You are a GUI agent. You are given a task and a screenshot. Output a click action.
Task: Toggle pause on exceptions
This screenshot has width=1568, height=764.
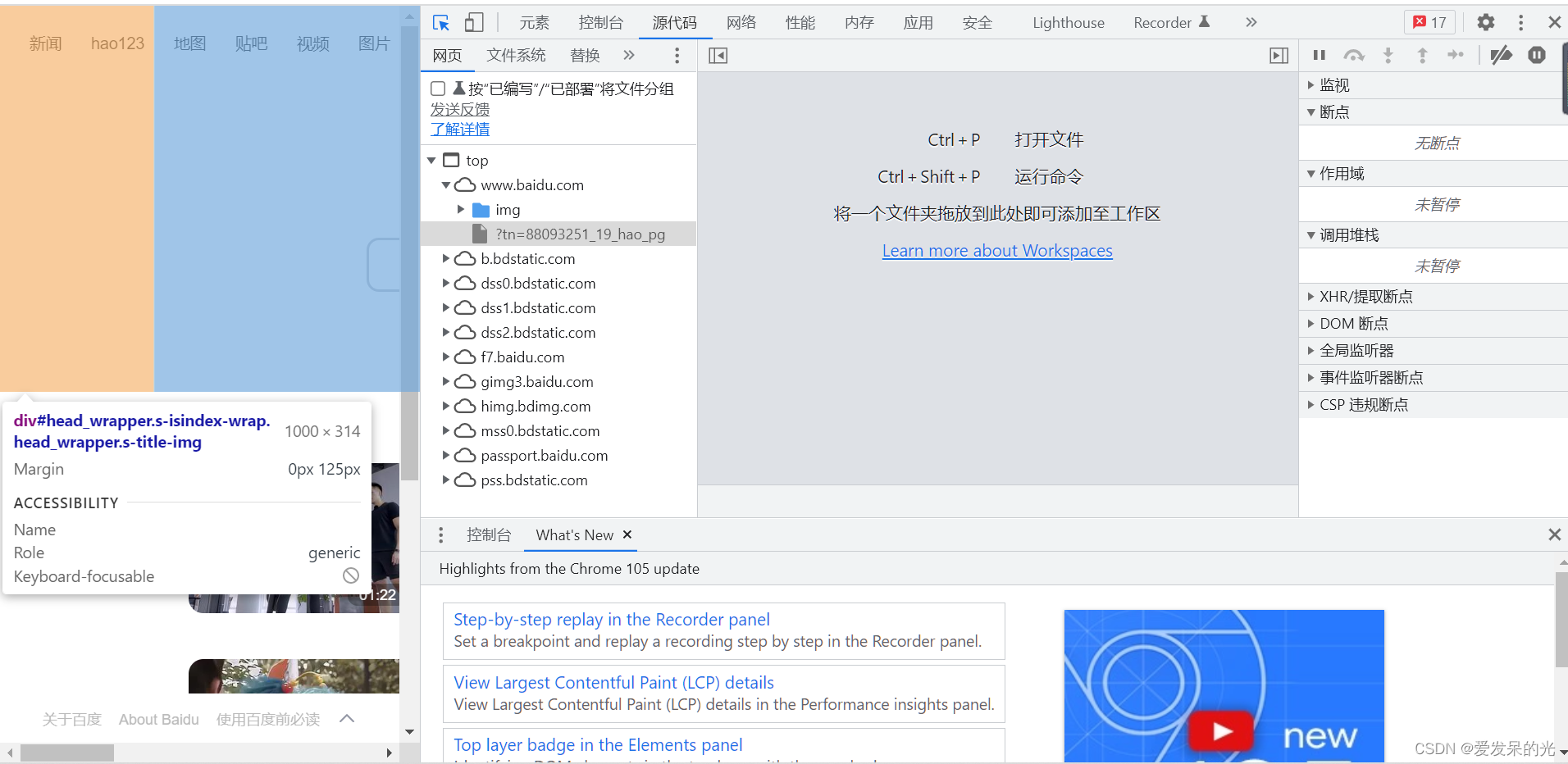(x=1537, y=55)
